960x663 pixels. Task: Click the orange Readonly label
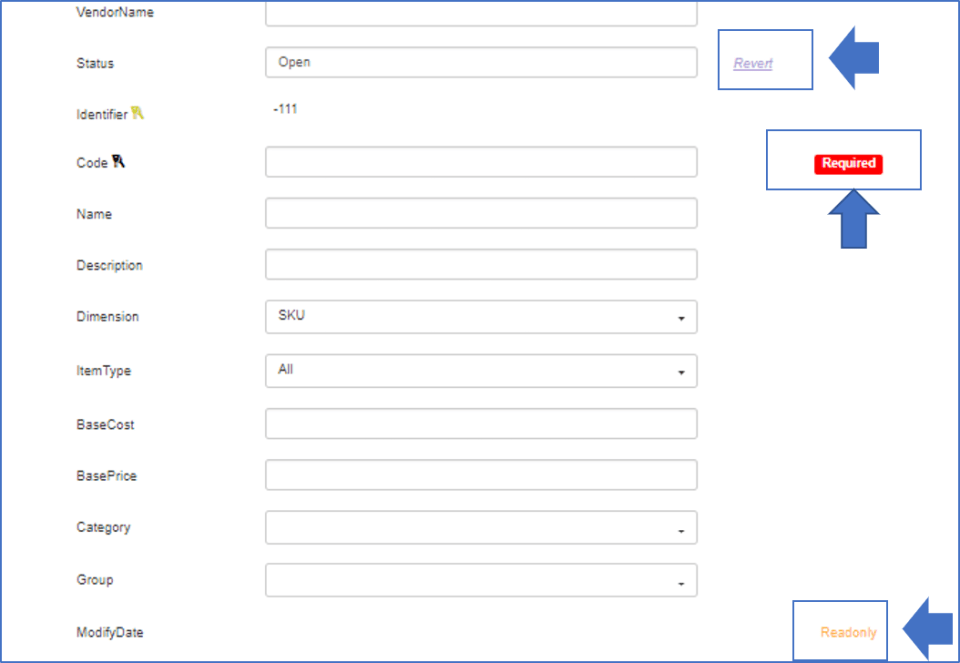(x=848, y=632)
